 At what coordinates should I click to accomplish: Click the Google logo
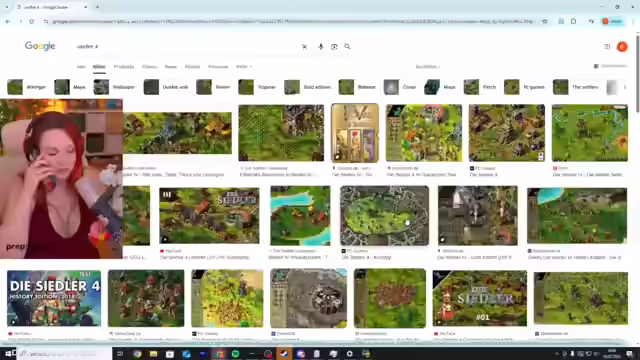tap(40, 46)
